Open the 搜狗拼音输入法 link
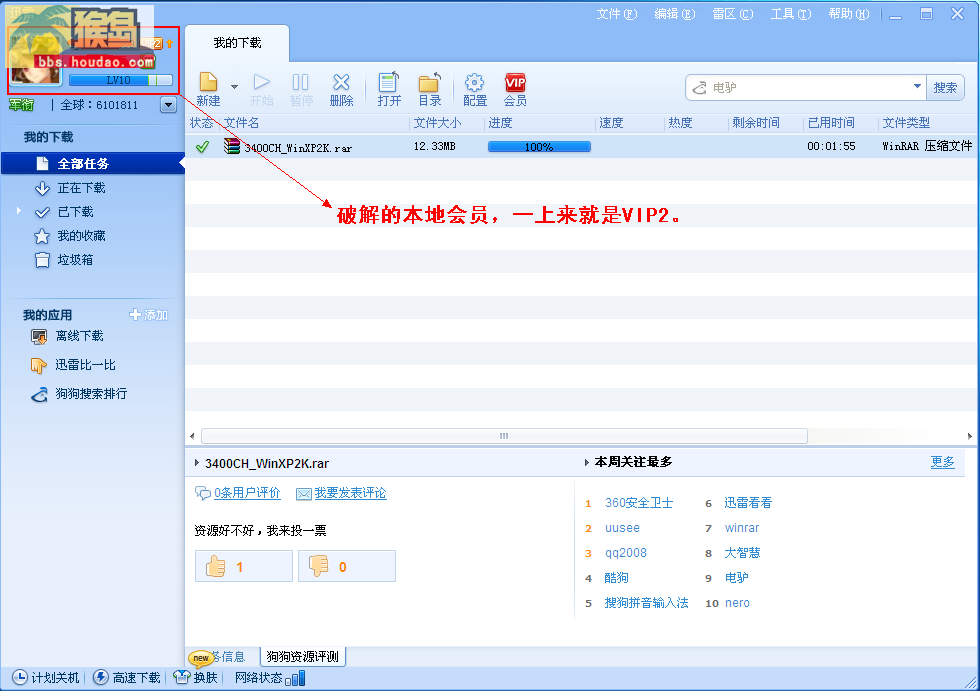 646,603
